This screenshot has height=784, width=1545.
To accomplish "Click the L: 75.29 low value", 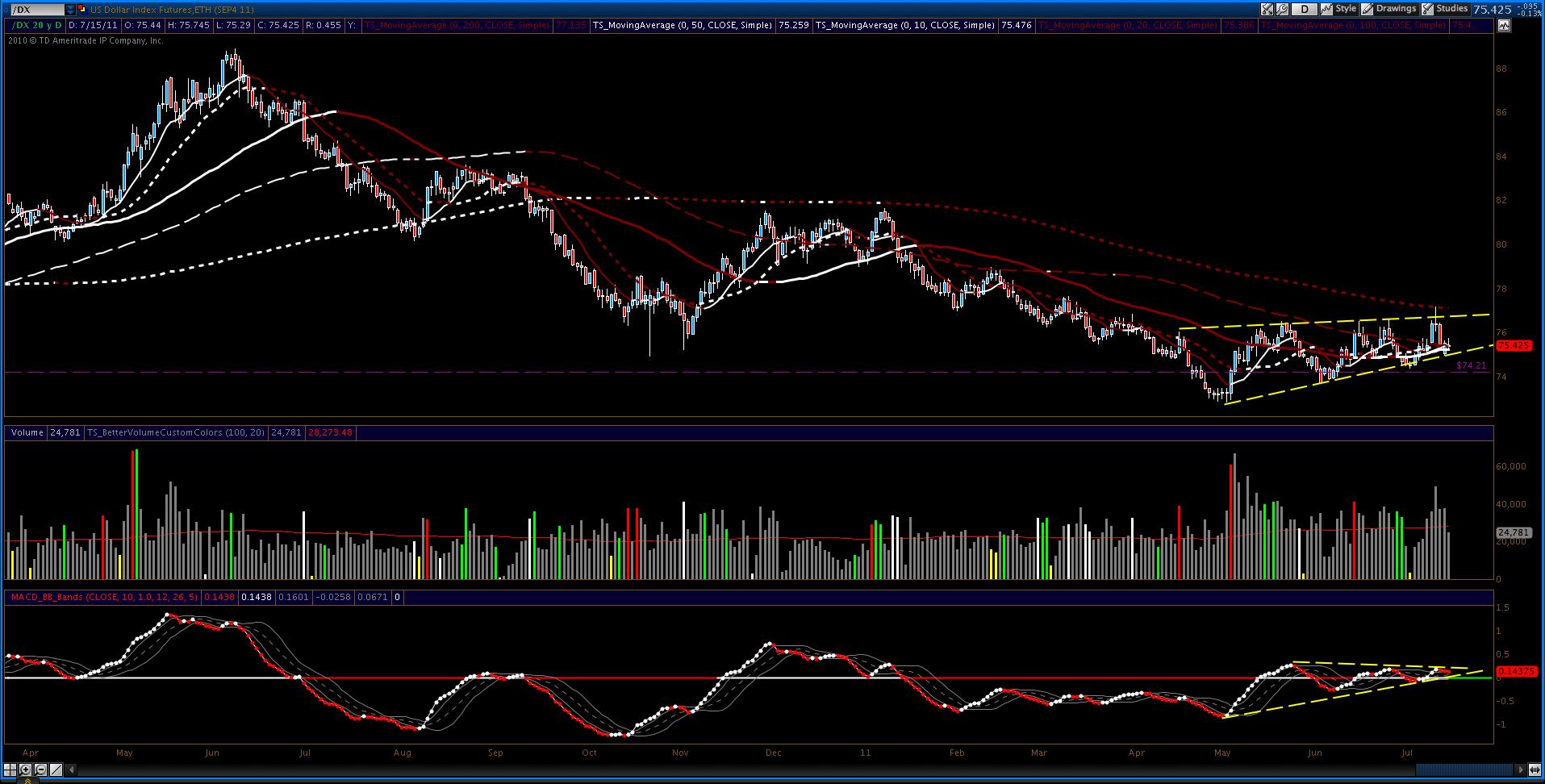I will 232,26.
